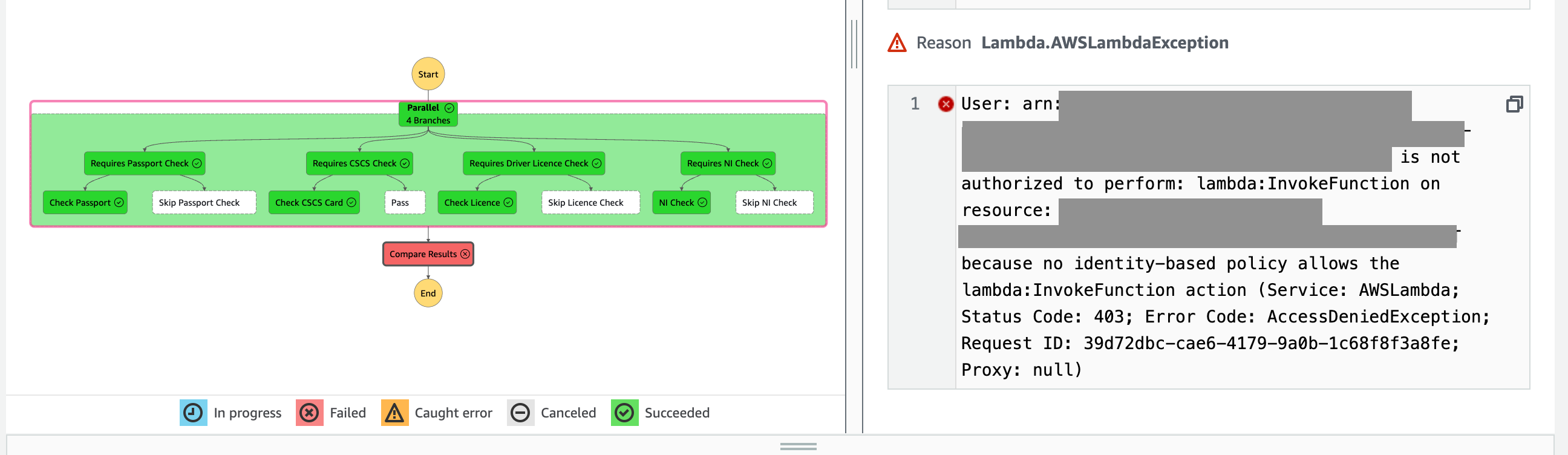Screen dimensions: 1568x455
Task: Click the line number 1 in gutter
Action: (x=915, y=104)
